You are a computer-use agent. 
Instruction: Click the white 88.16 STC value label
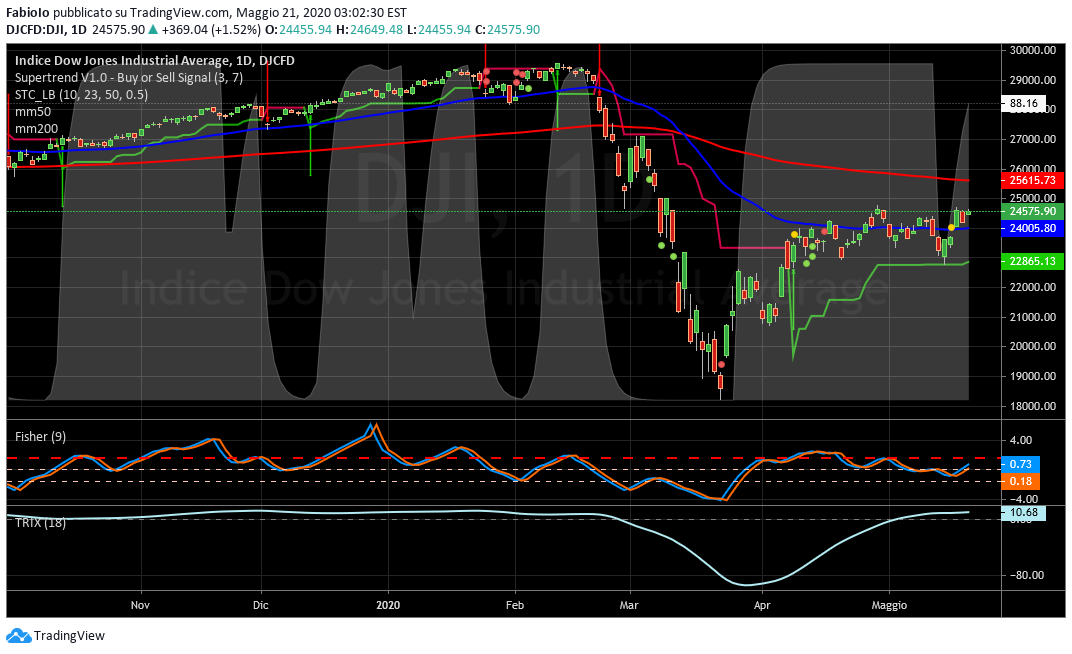(x=1023, y=104)
